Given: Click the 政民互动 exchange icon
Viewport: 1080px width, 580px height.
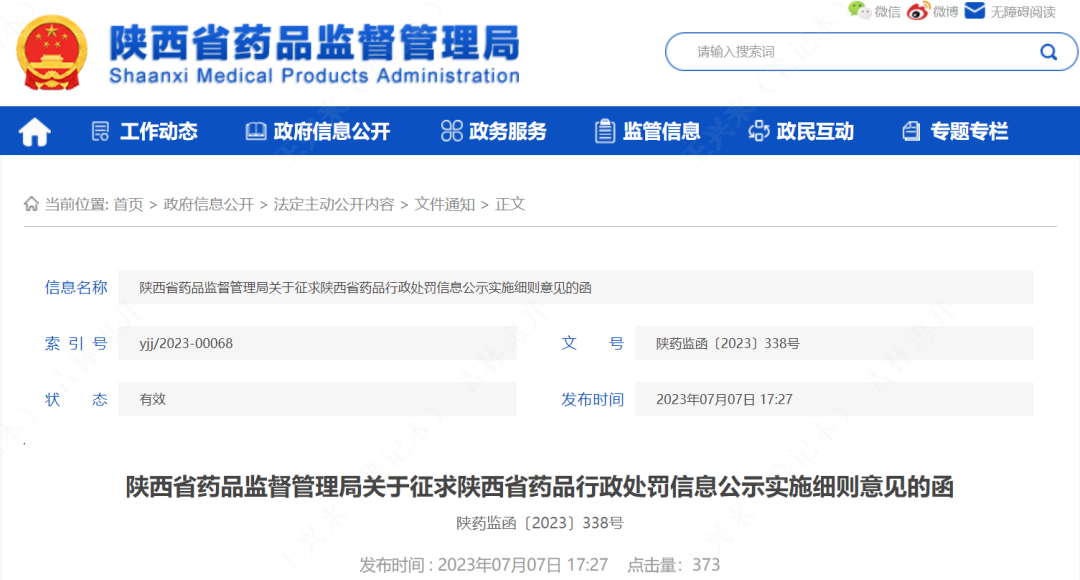Looking at the screenshot, I should click(759, 131).
